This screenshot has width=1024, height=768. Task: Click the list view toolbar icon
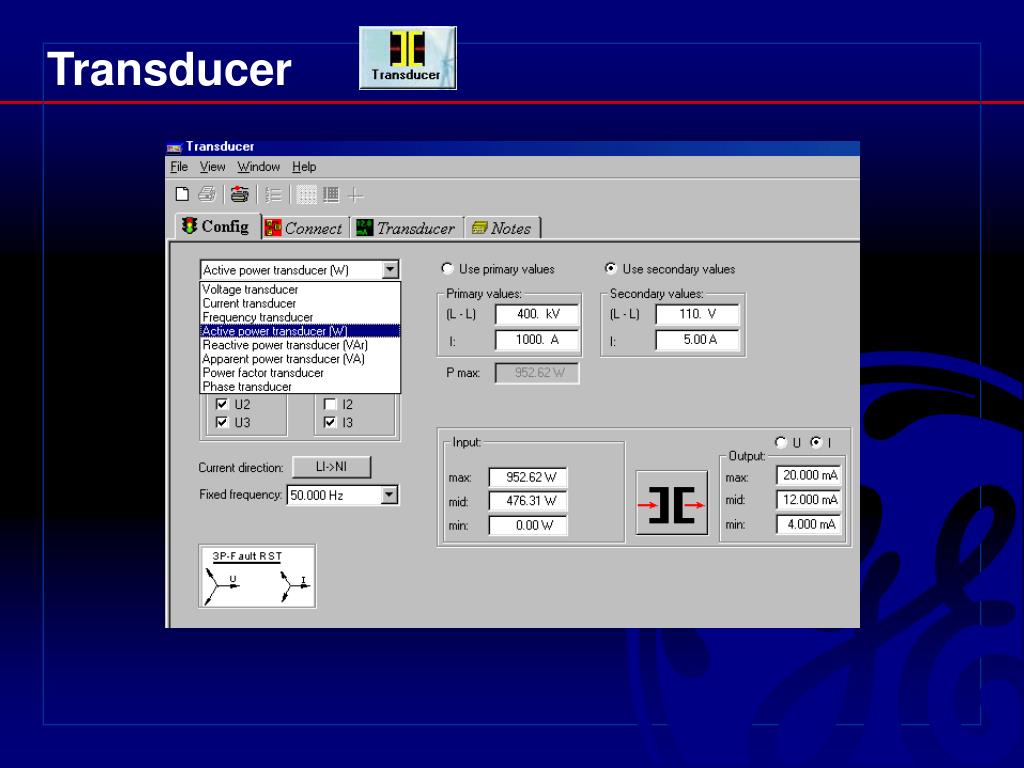pos(274,195)
